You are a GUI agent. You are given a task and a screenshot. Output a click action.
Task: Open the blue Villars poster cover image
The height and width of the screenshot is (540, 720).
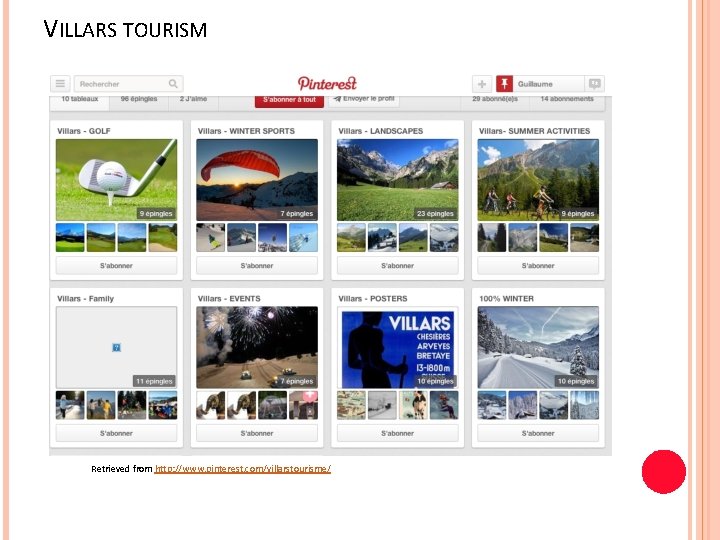point(397,347)
